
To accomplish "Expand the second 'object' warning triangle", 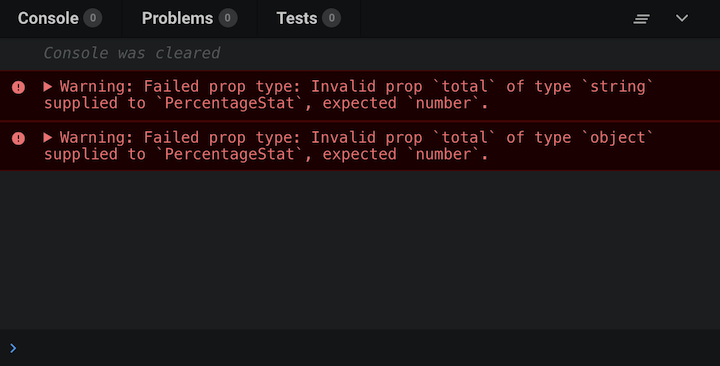I will pyautogui.click(x=48, y=137).
